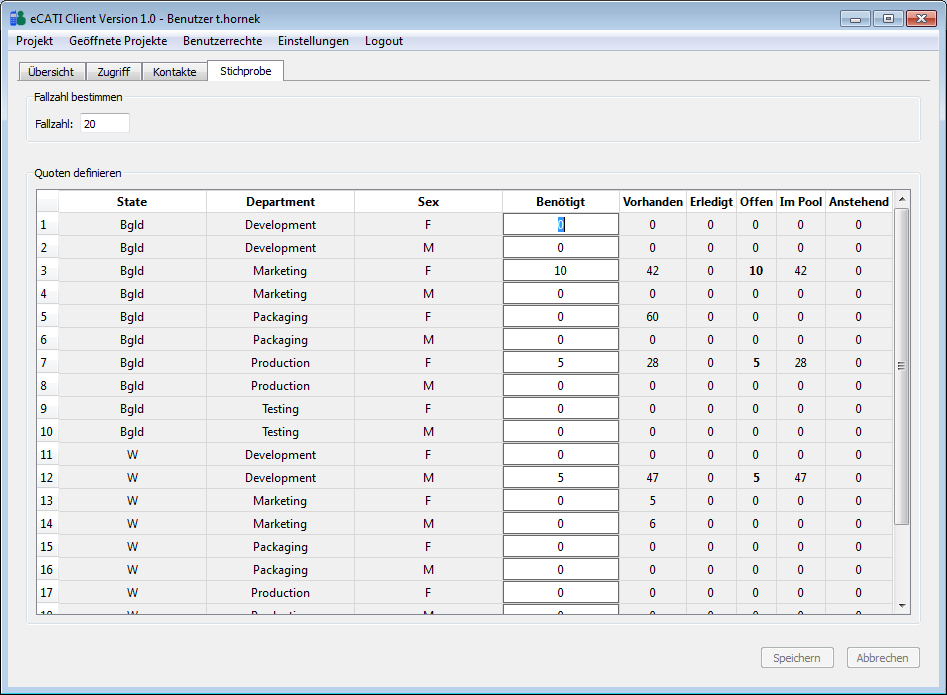Click into the Fallzahl input field
Screen dimensions: 947x695
click(105, 124)
